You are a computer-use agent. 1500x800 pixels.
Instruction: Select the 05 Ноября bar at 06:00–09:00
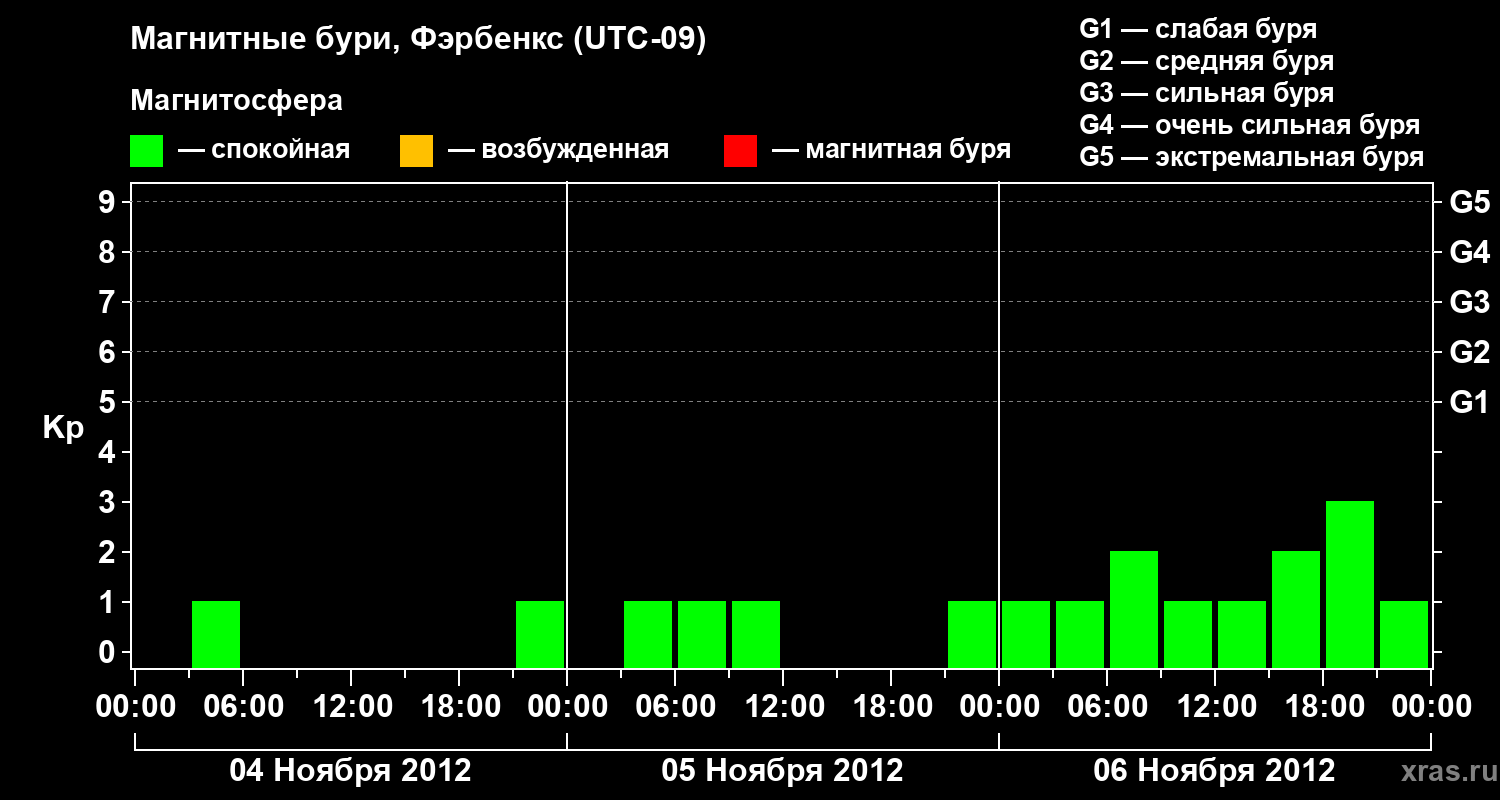tap(702, 635)
